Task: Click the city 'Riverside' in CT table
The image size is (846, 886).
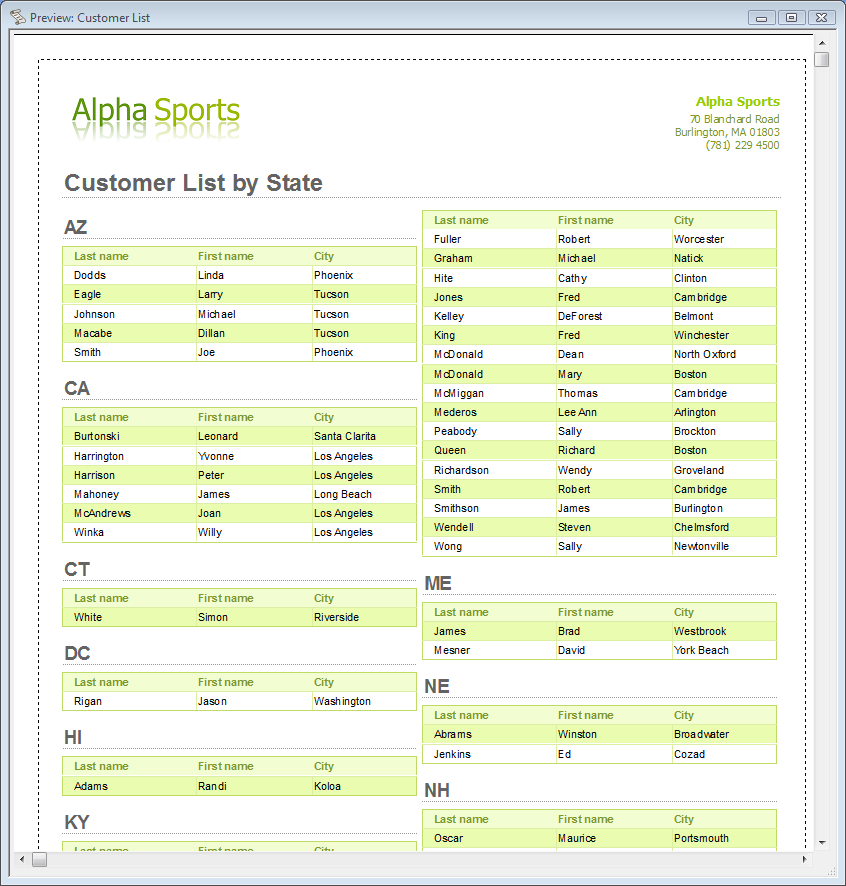Action: (x=336, y=617)
